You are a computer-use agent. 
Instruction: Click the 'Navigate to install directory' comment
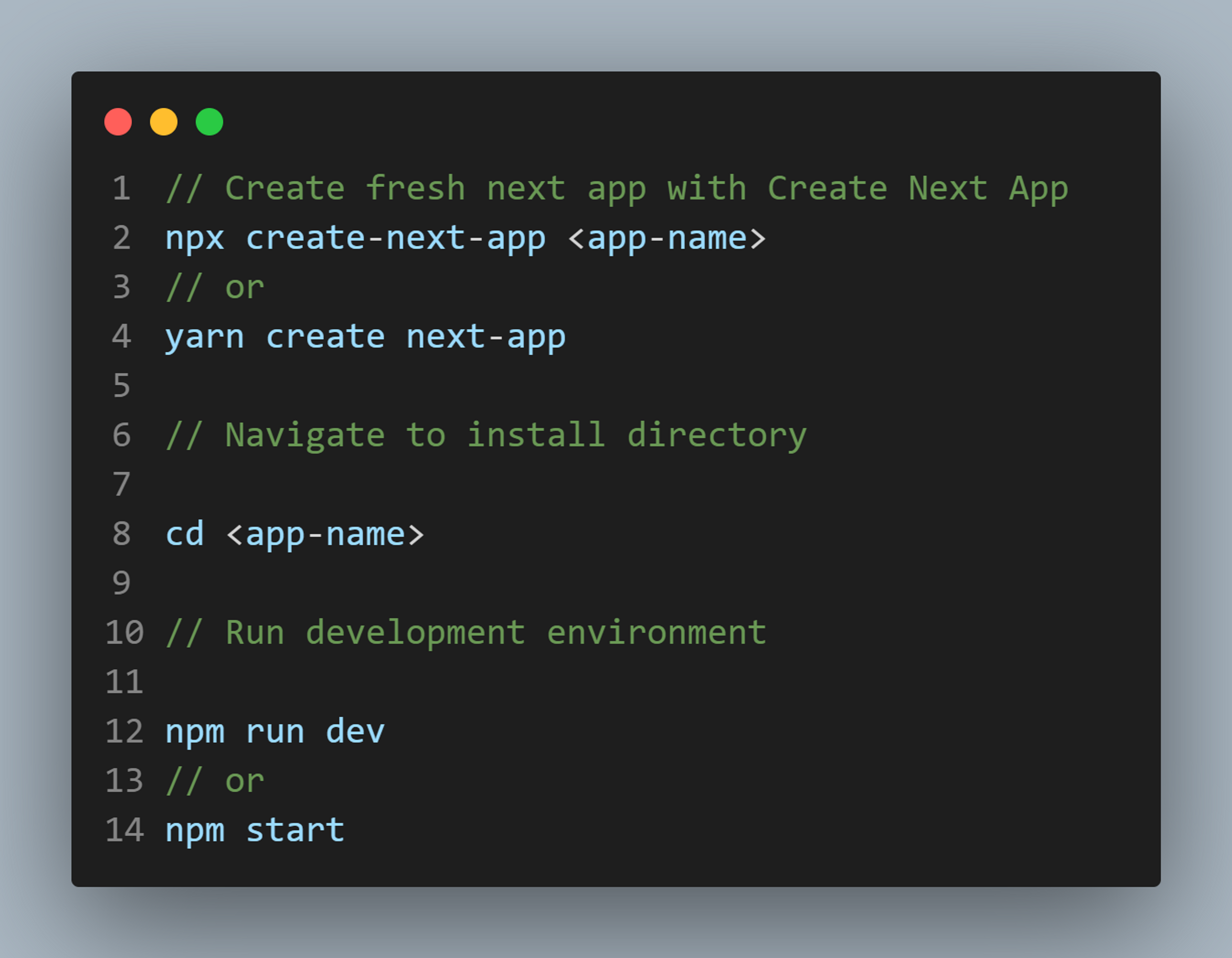pyautogui.click(x=516, y=436)
